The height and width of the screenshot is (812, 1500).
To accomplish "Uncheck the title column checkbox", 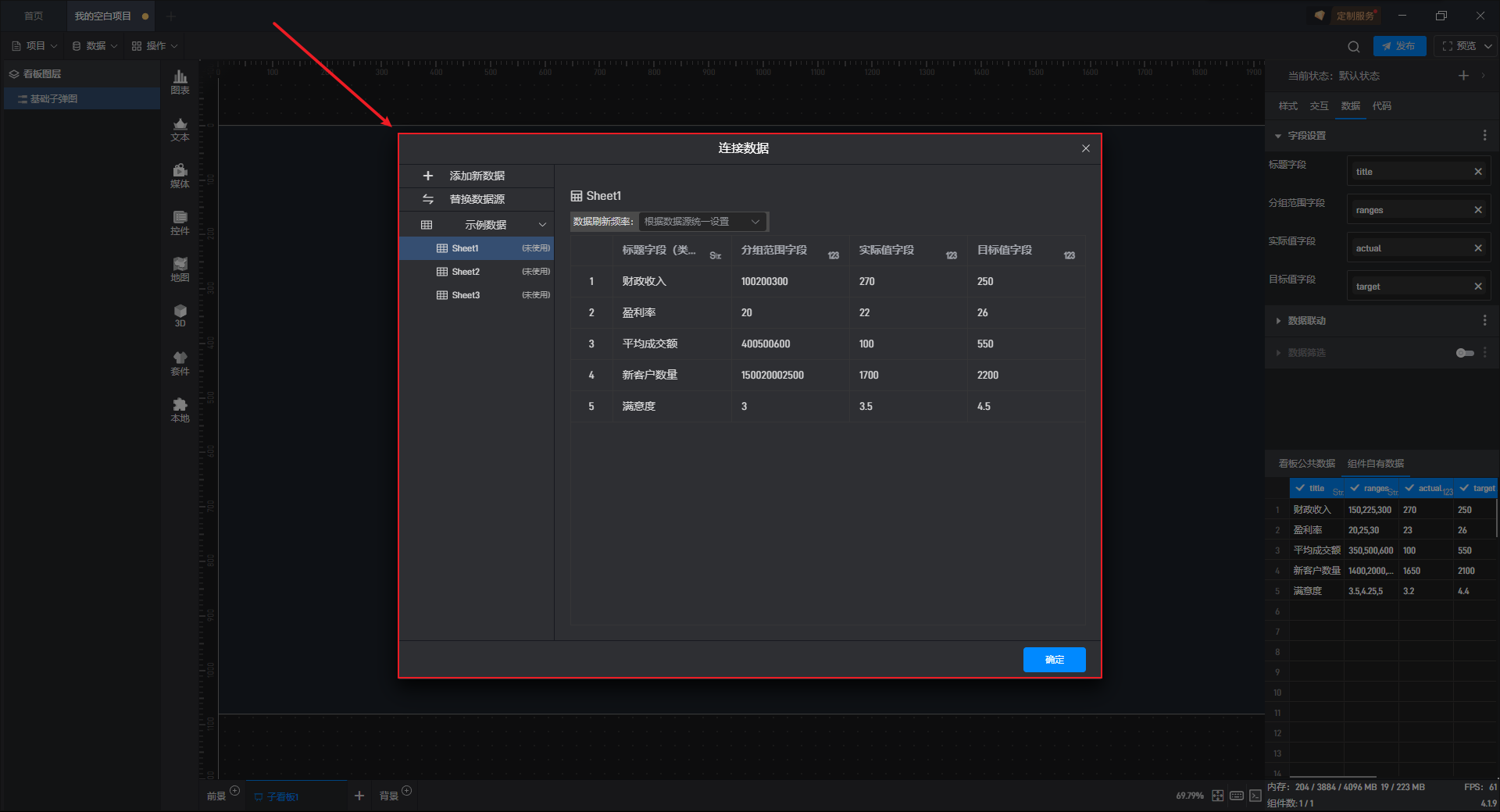I will coord(1300,488).
